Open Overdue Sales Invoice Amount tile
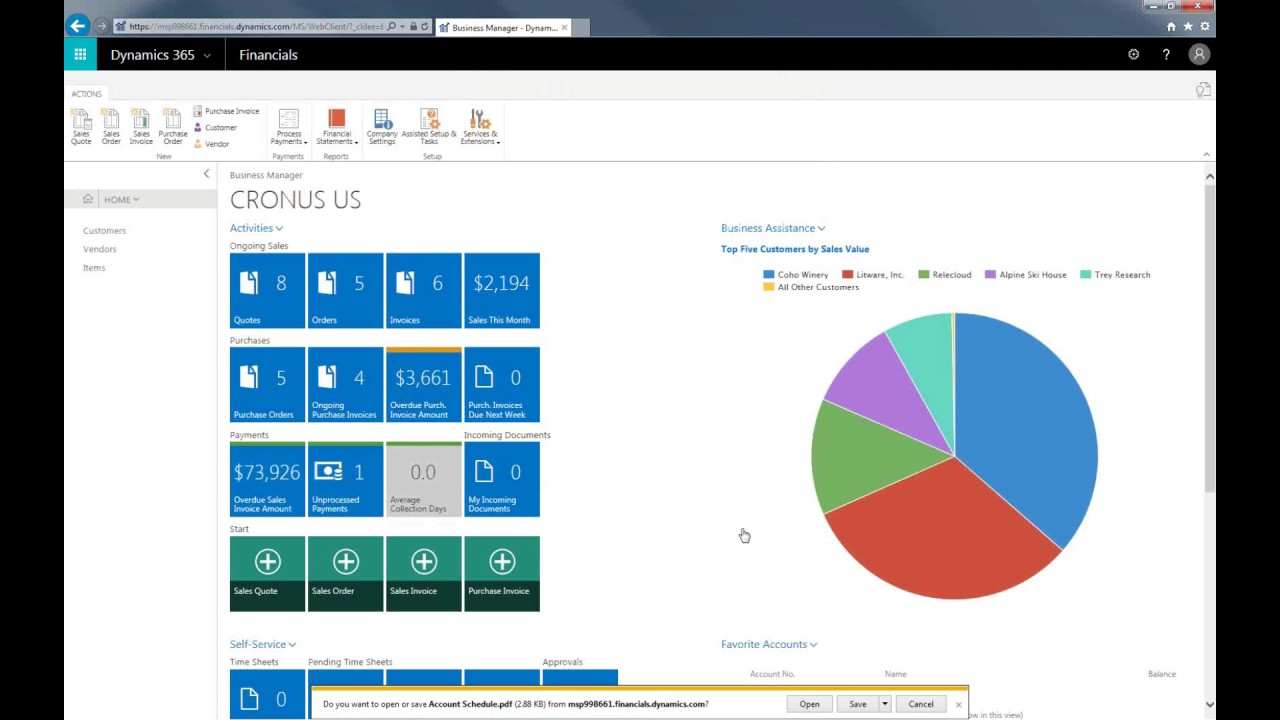 (x=267, y=479)
